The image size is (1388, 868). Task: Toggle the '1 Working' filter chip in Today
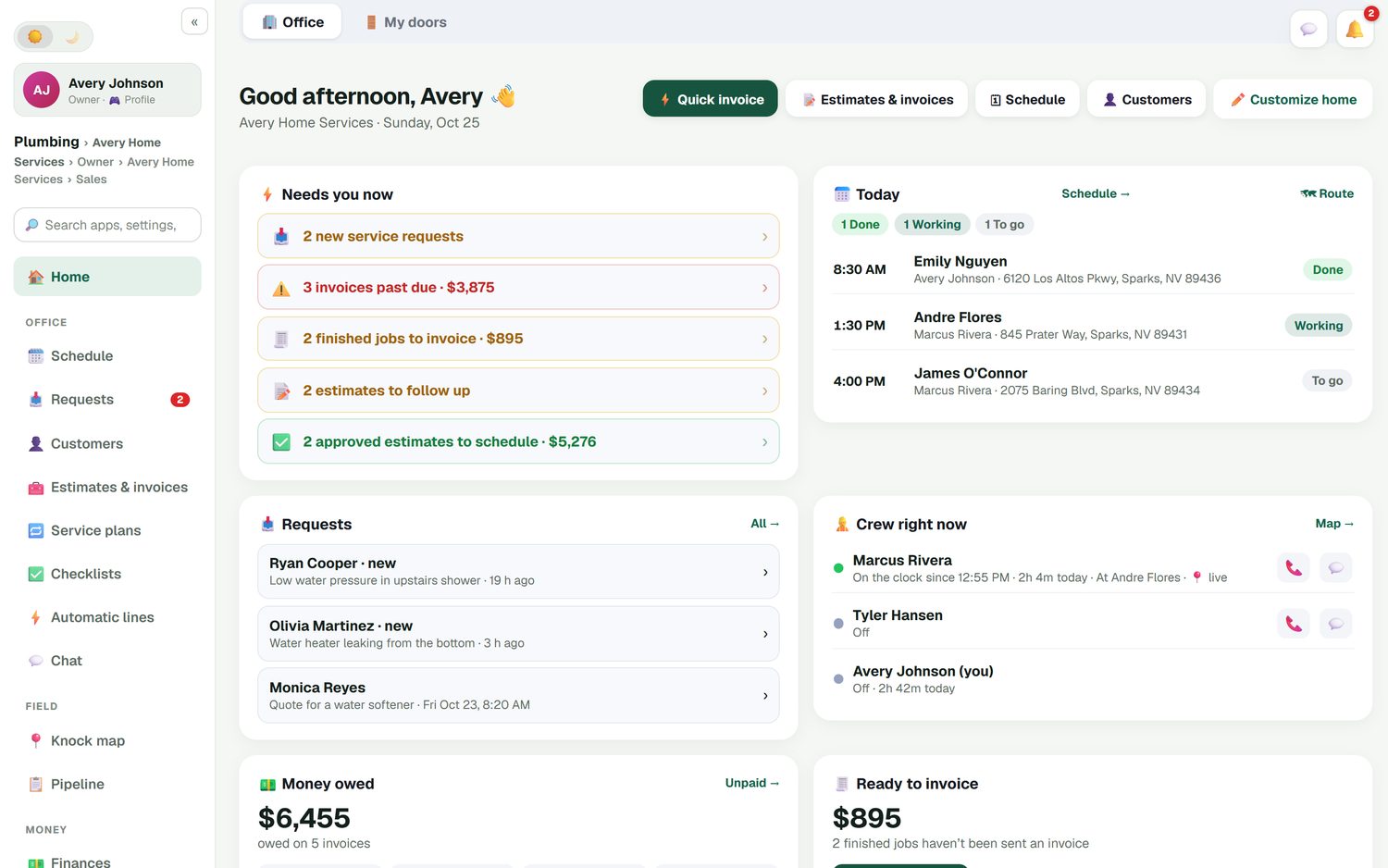(x=932, y=224)
